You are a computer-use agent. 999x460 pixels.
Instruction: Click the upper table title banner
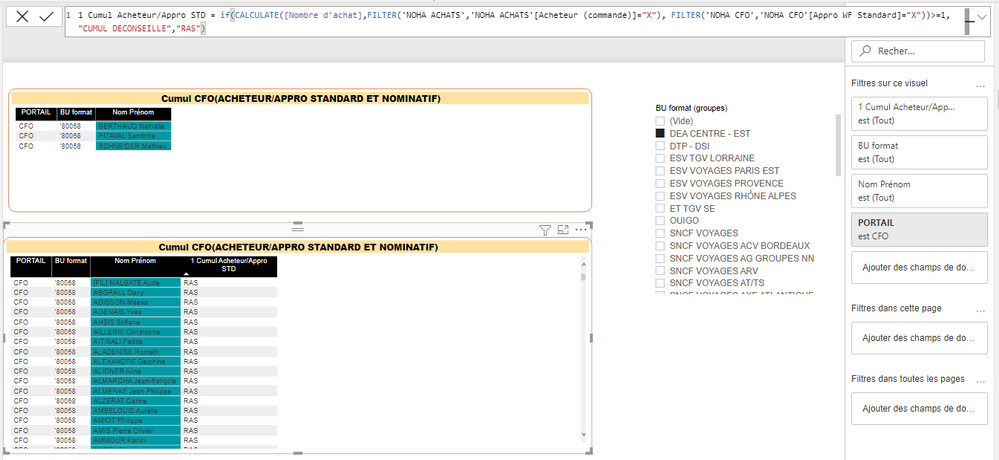[x=301, y=98]
